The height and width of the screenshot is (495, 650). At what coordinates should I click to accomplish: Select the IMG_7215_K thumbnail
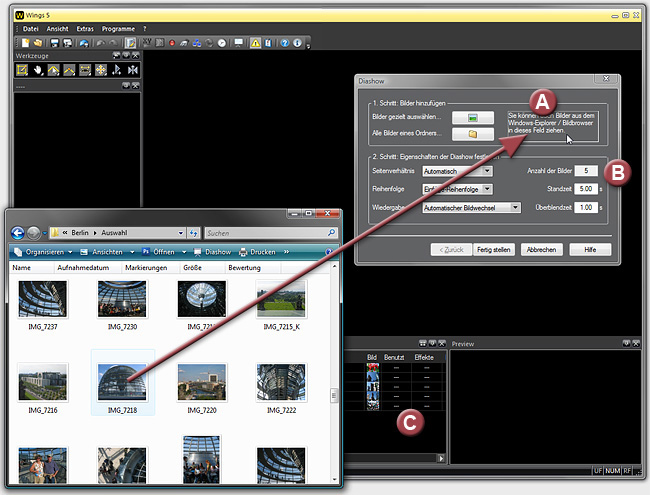(281, 299)
